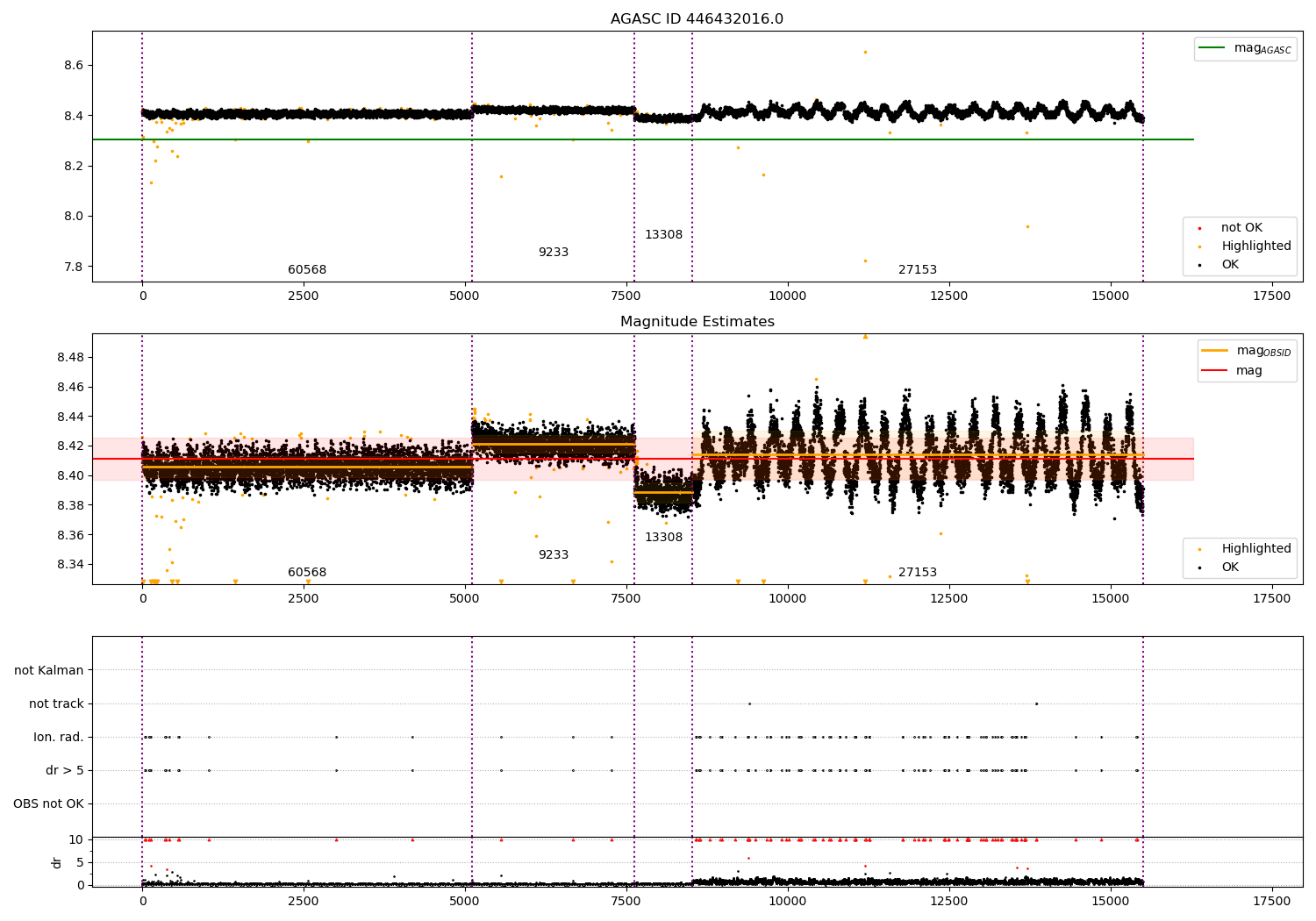The width and height of the screenshot is (1316, 921).
Task: Click x-axis tick 5000 in the dr plot
Action: [x=465, y=901]
